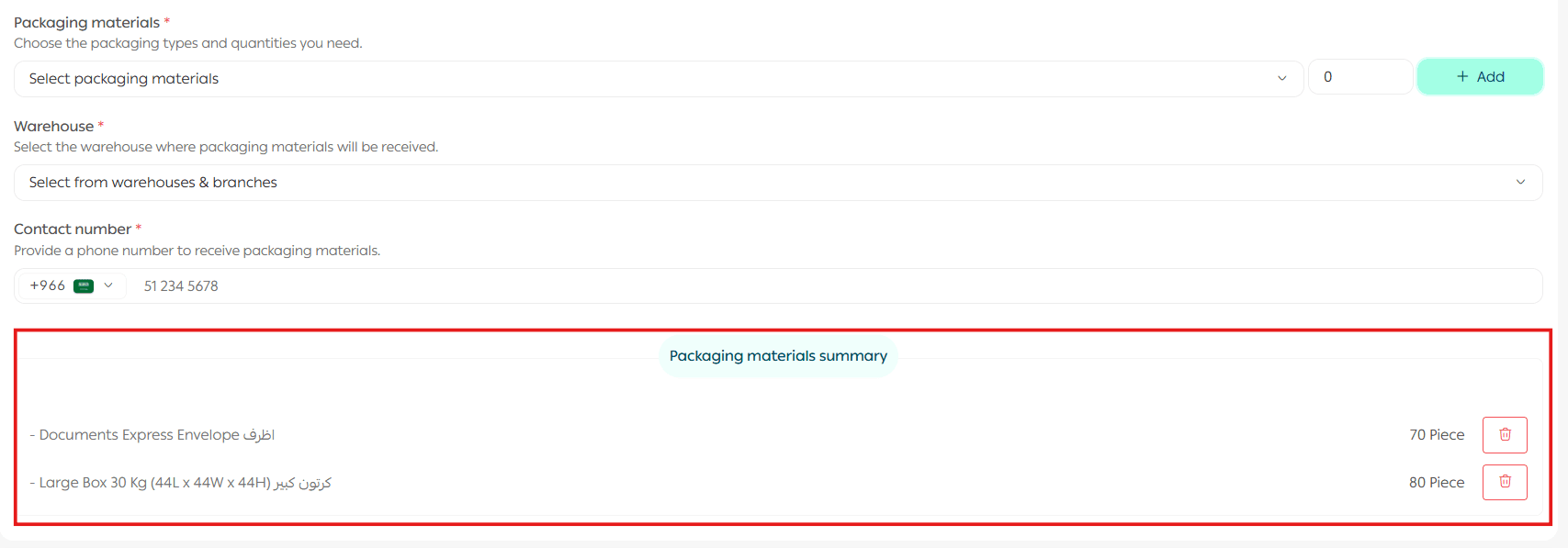Open the country code chevron
1568x548 pixels.
click(x=108, y=286)
